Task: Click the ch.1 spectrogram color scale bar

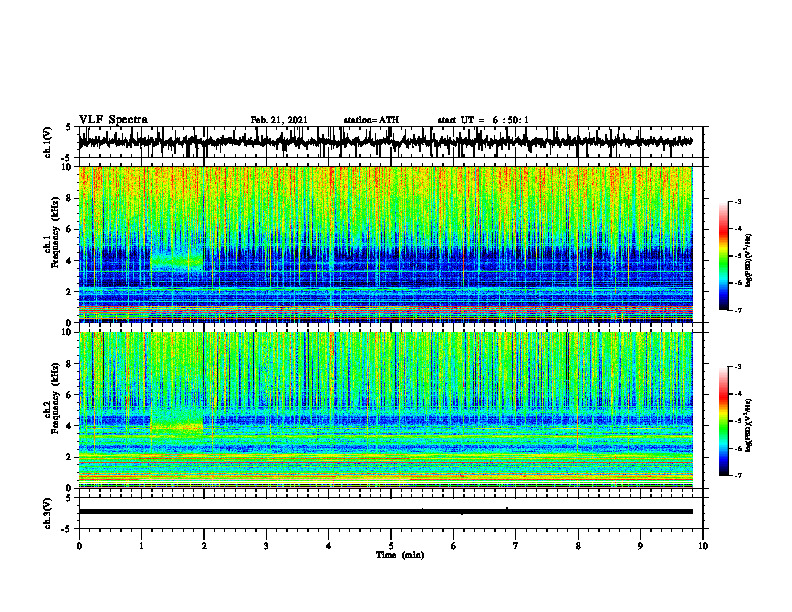Action: 723,256
